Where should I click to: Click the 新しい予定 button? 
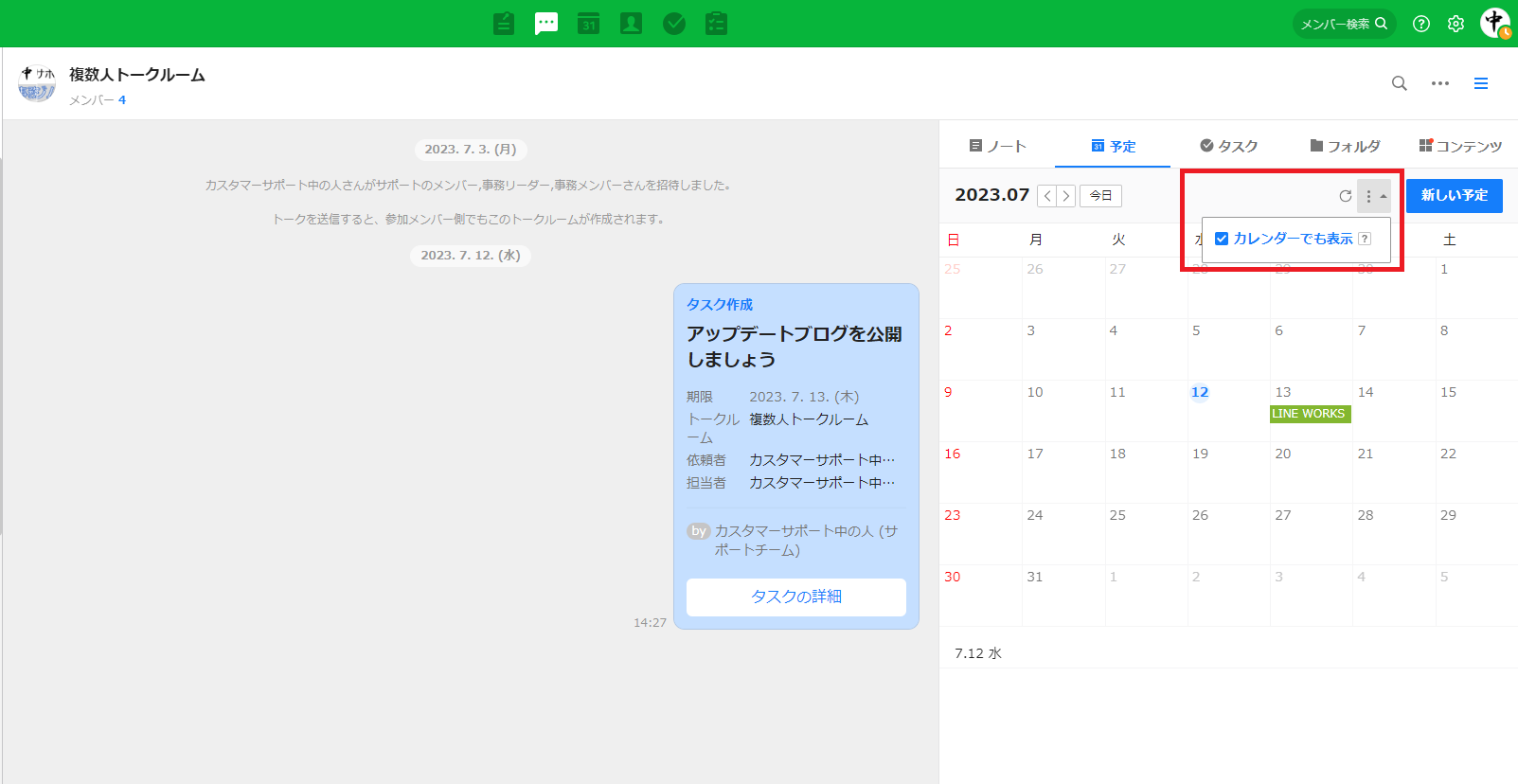[x=1454, y=195]
